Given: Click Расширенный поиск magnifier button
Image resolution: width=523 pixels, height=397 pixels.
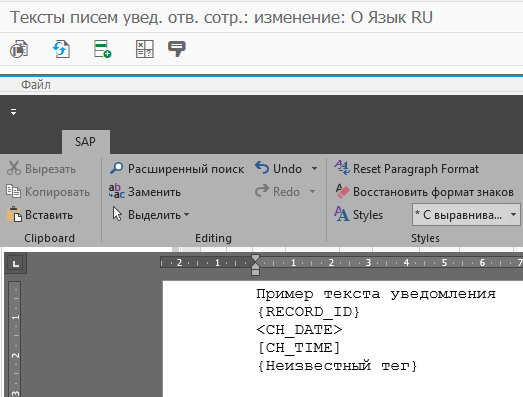Looking at the screenshot, I should [x=177, y=169].
